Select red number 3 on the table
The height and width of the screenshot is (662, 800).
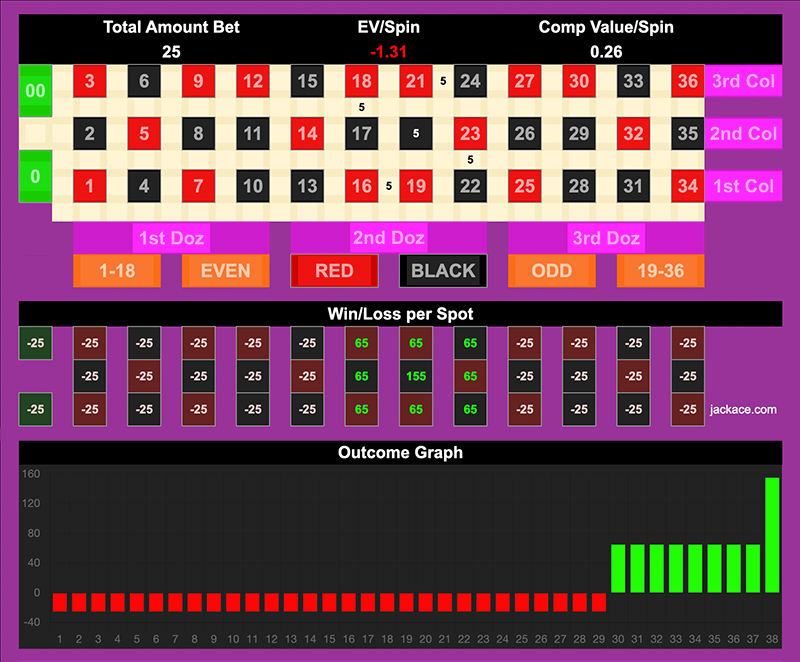coord(90,82)
